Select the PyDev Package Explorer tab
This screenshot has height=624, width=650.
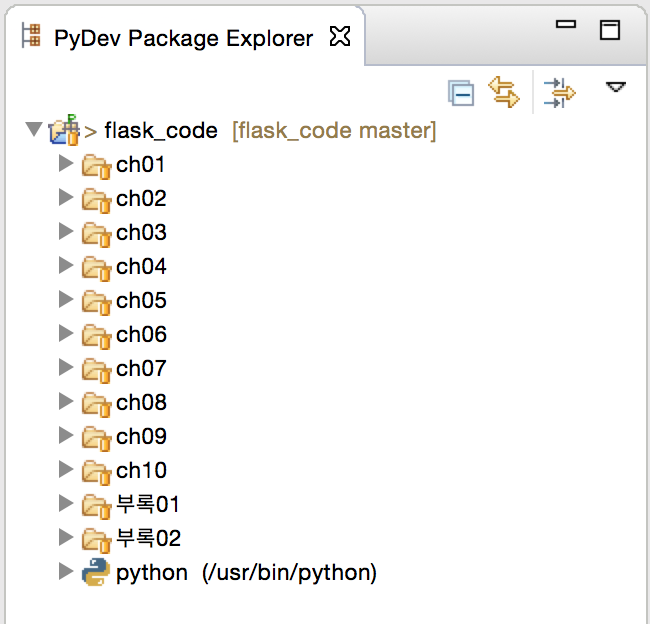[185, 36]
